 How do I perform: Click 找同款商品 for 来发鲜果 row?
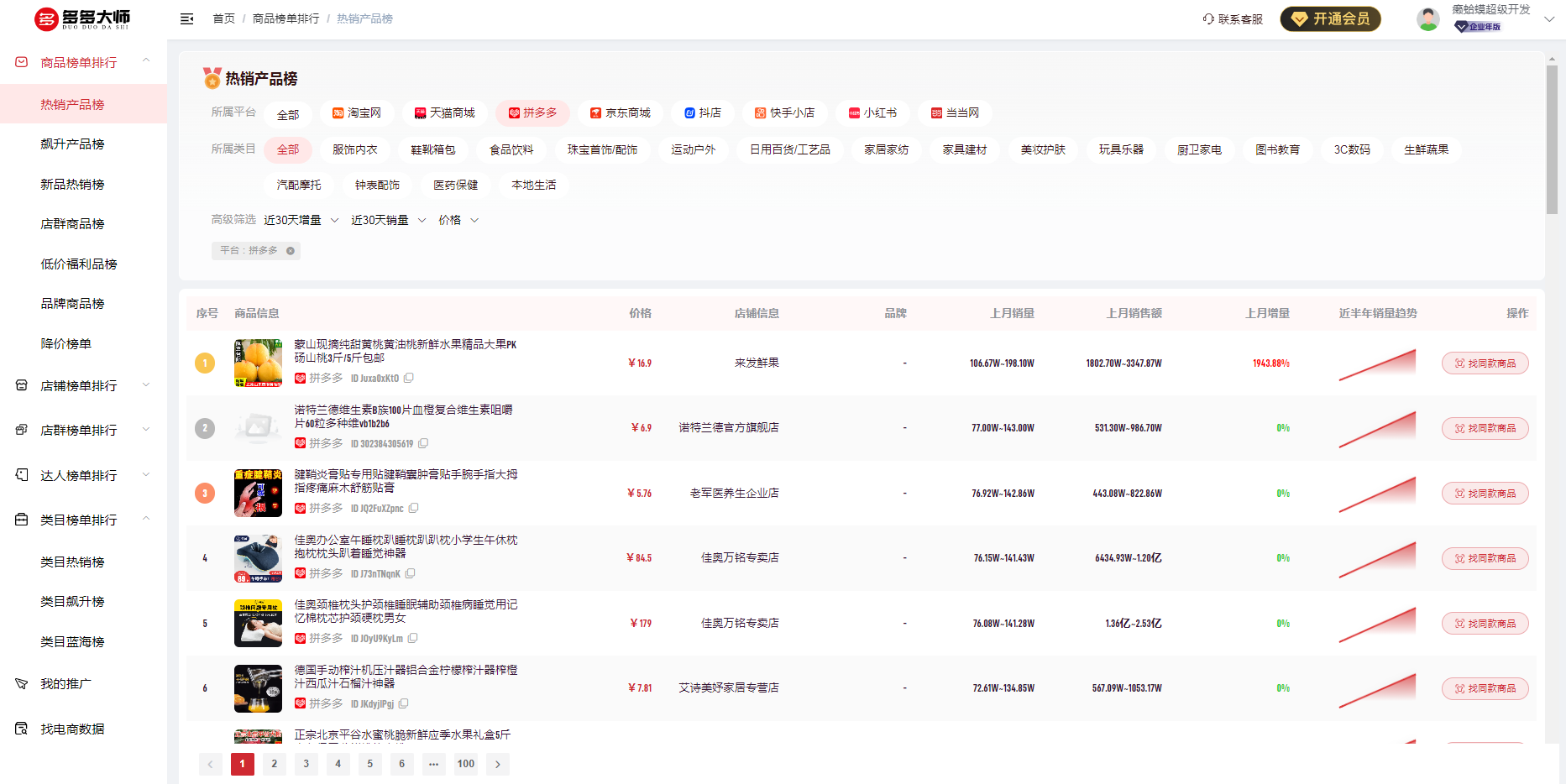click(1485, 363)
